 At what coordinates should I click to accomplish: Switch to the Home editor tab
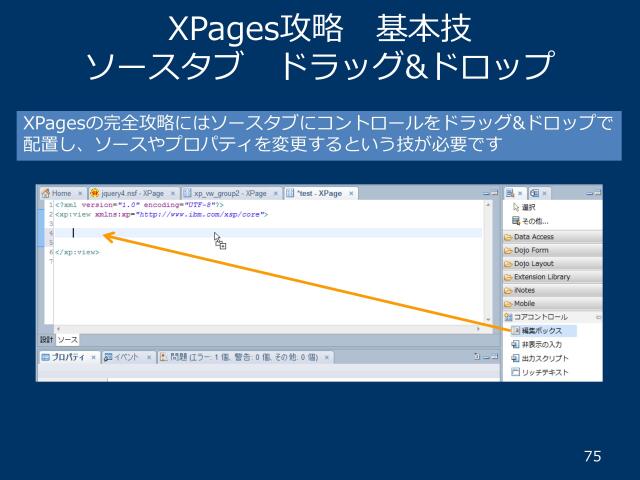point(60,192)
